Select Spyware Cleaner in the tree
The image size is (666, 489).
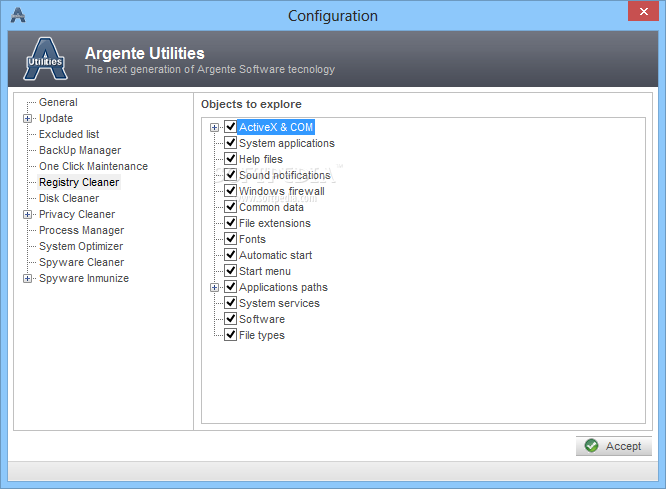tap(82, 263)
